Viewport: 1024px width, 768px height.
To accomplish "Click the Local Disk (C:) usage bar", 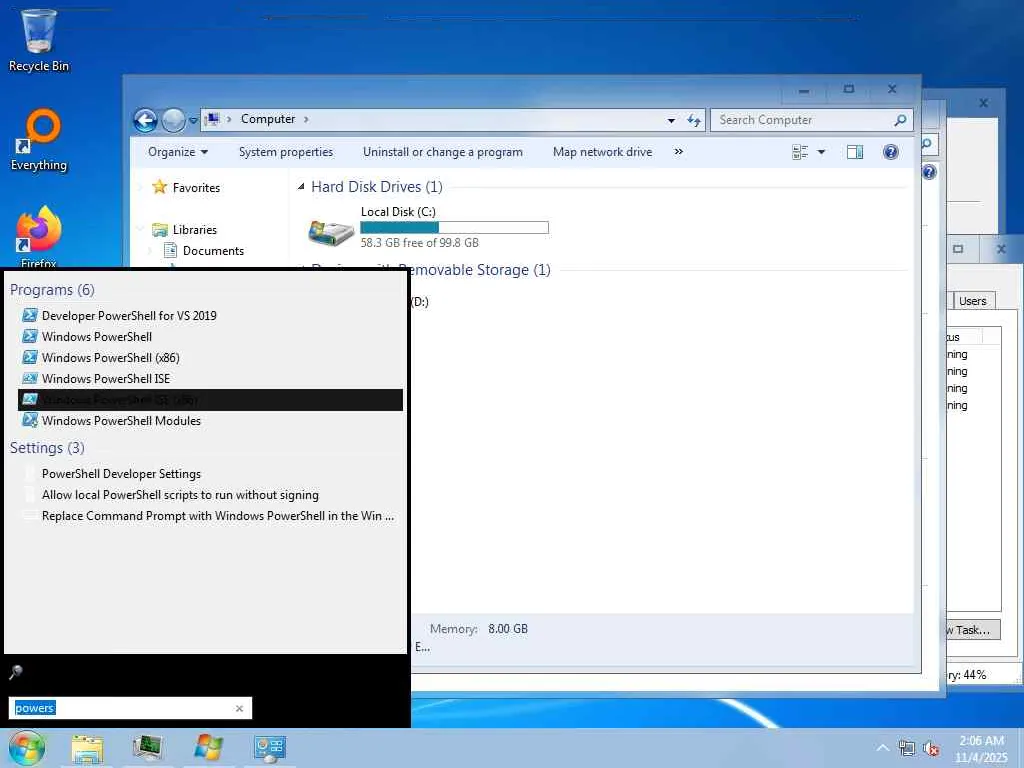I will pos(455,227).
